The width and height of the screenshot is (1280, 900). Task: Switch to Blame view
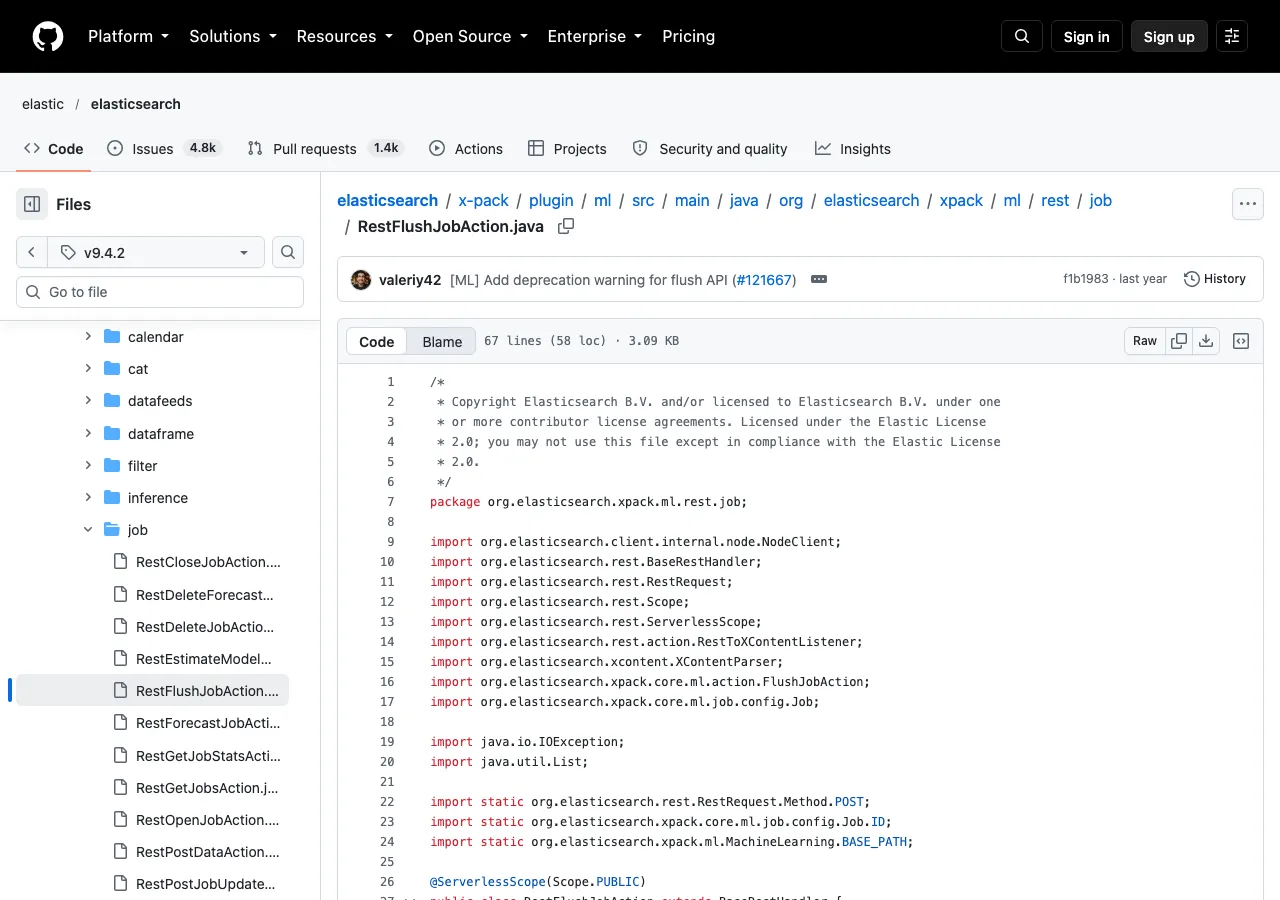click(x=442, y=341)
